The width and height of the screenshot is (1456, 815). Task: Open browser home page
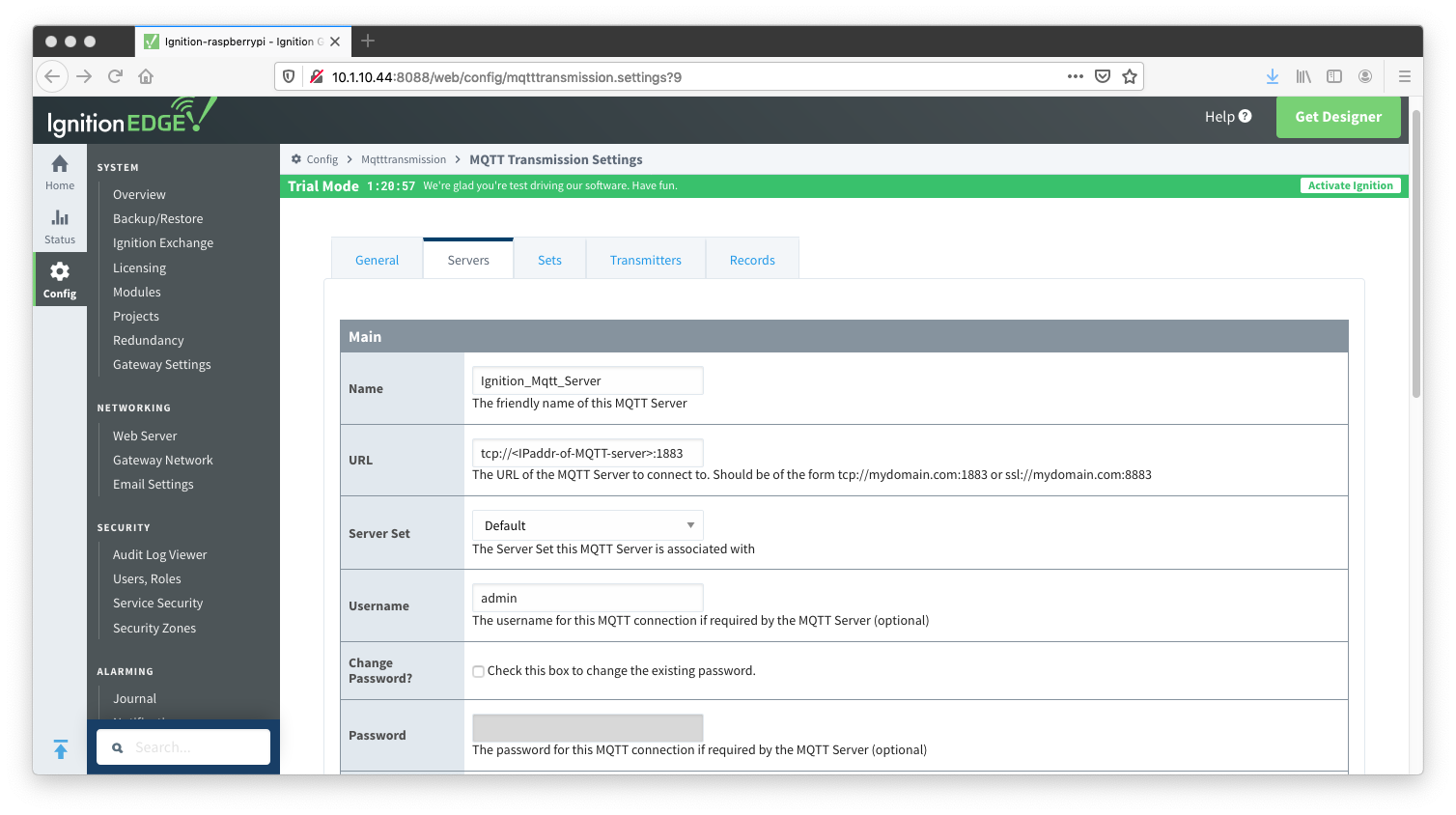click(146, 76)
